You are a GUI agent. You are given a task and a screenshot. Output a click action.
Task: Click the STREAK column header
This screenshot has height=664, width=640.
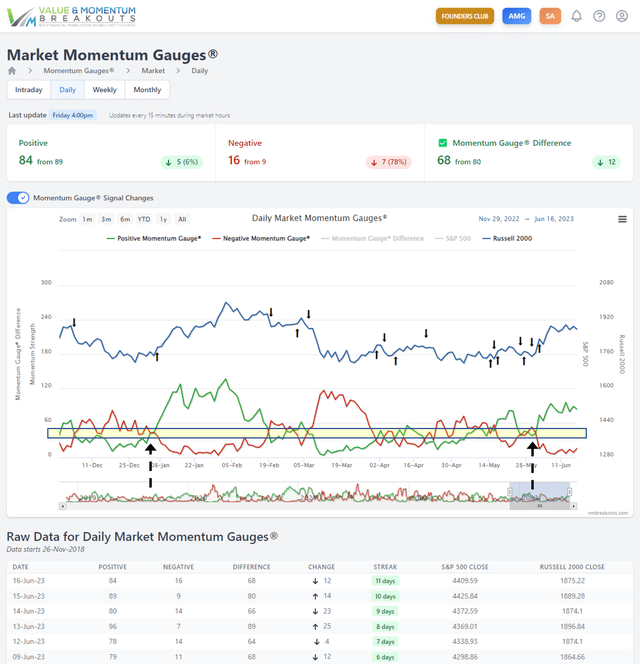[385, 567]
